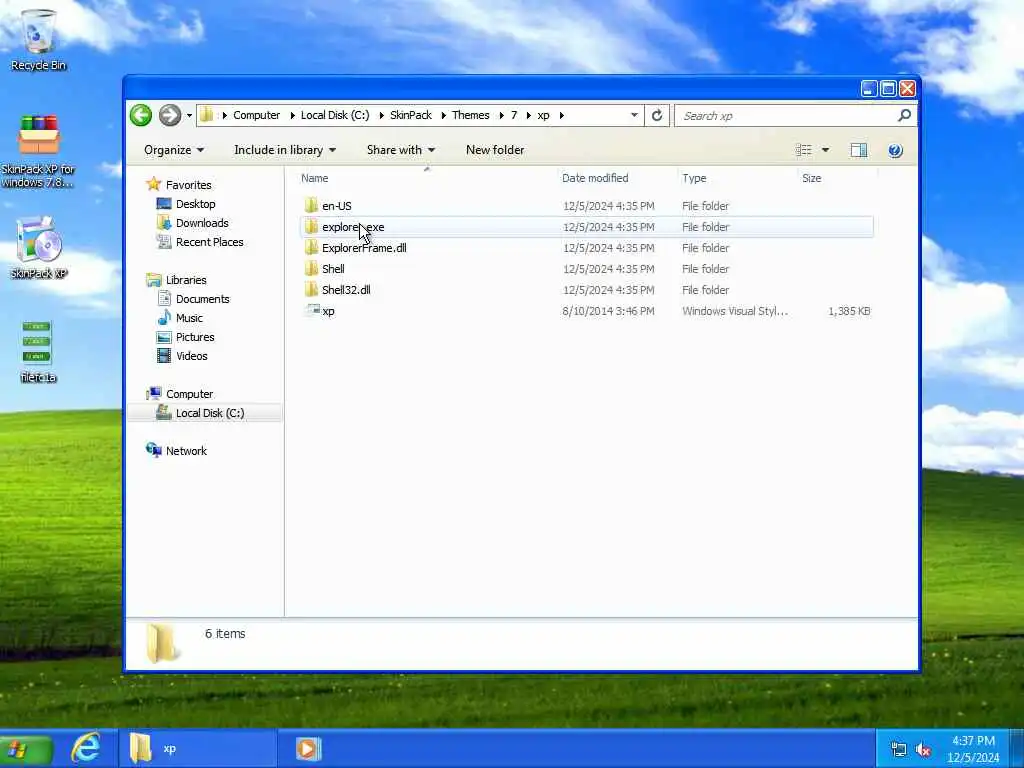Jump to SkinPack in the address breadcrumb
This screenshot has width=1024, height=768.
(x=411, y=115)
